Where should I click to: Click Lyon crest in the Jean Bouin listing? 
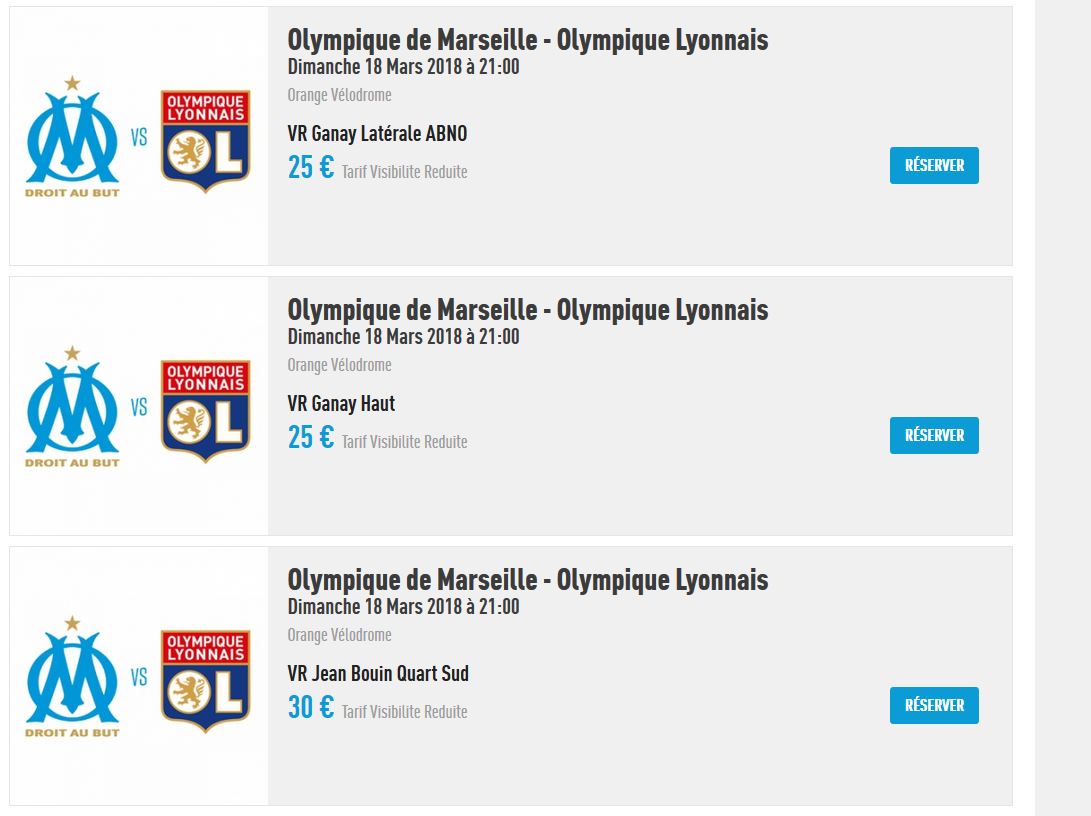coord(205,681)
